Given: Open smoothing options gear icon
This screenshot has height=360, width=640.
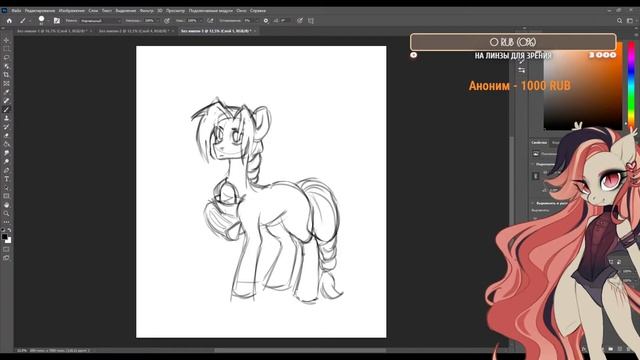Looking at the screenshot, I should pyautogui.click(x=266, y=20).
